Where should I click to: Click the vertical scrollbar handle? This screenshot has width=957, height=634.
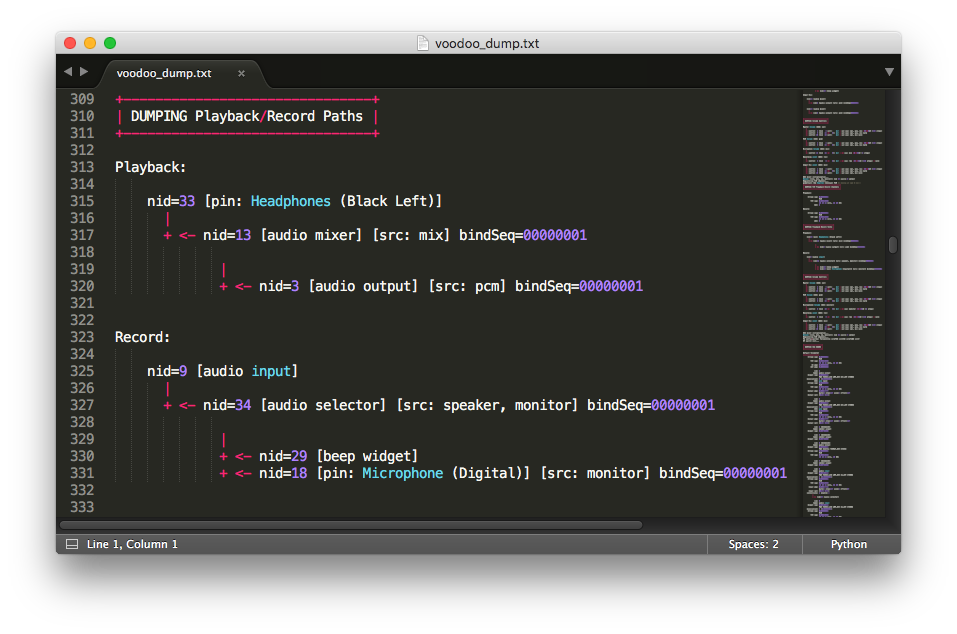point(893,245)
